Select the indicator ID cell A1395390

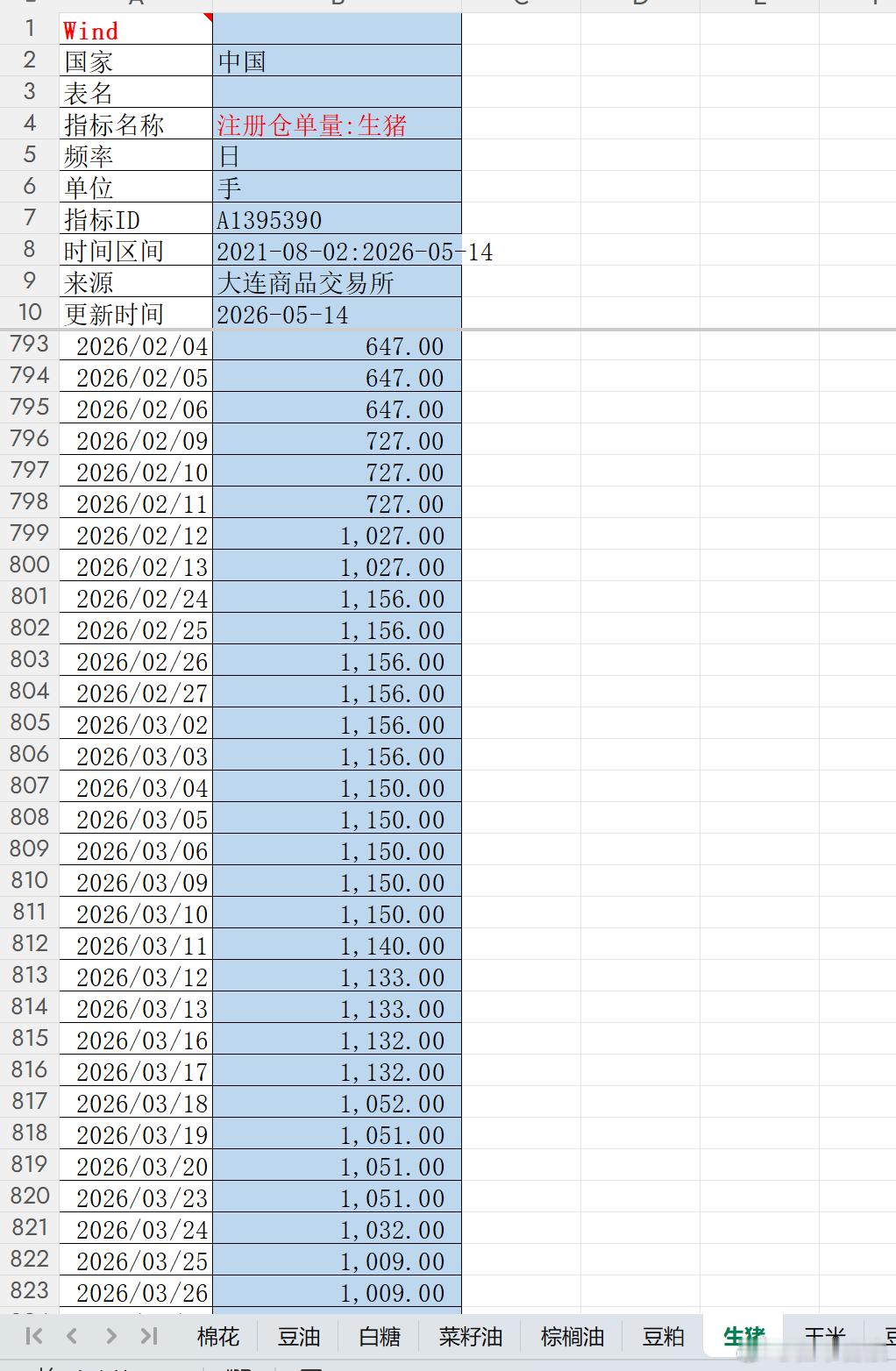[337, 218]
